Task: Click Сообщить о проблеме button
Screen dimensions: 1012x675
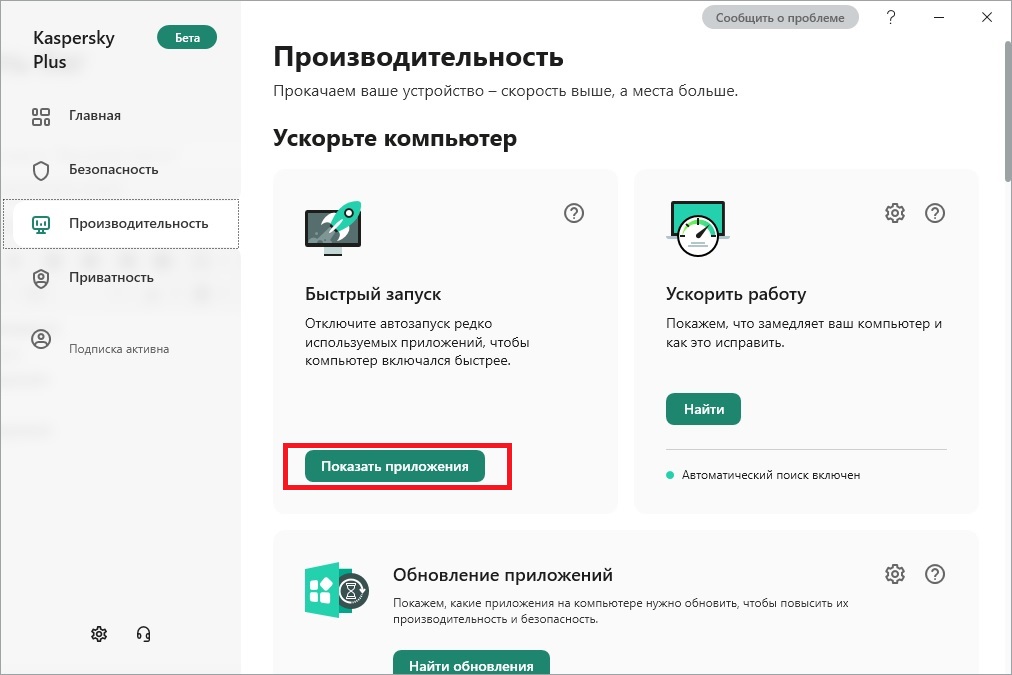Action: [x=780, y=17]
